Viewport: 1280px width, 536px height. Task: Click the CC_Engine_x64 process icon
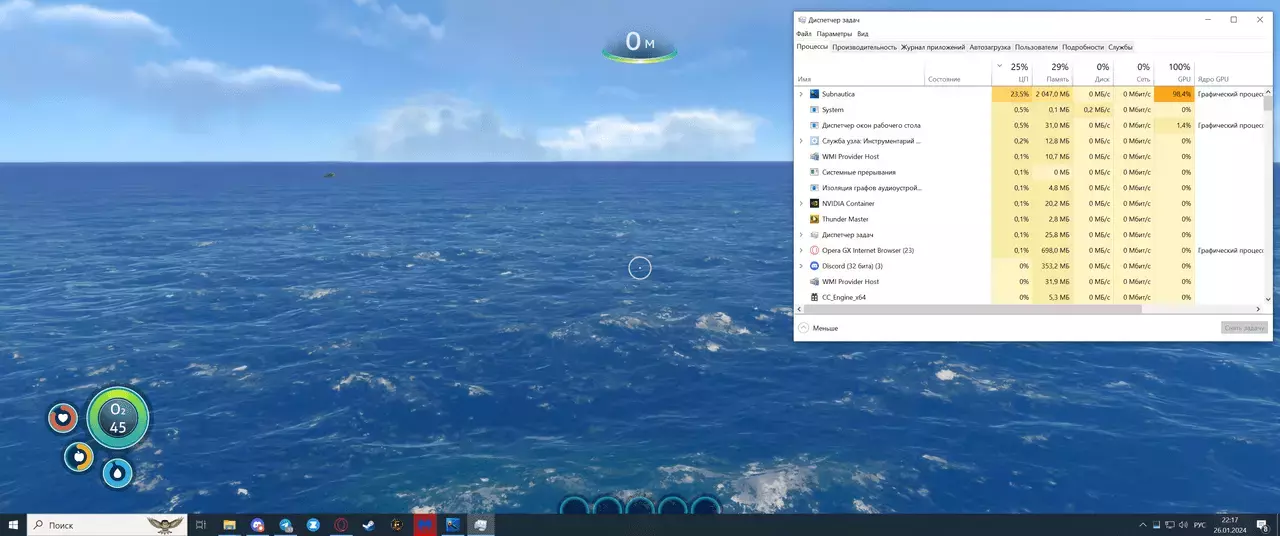pyautogui.click(x=814, y=297)
